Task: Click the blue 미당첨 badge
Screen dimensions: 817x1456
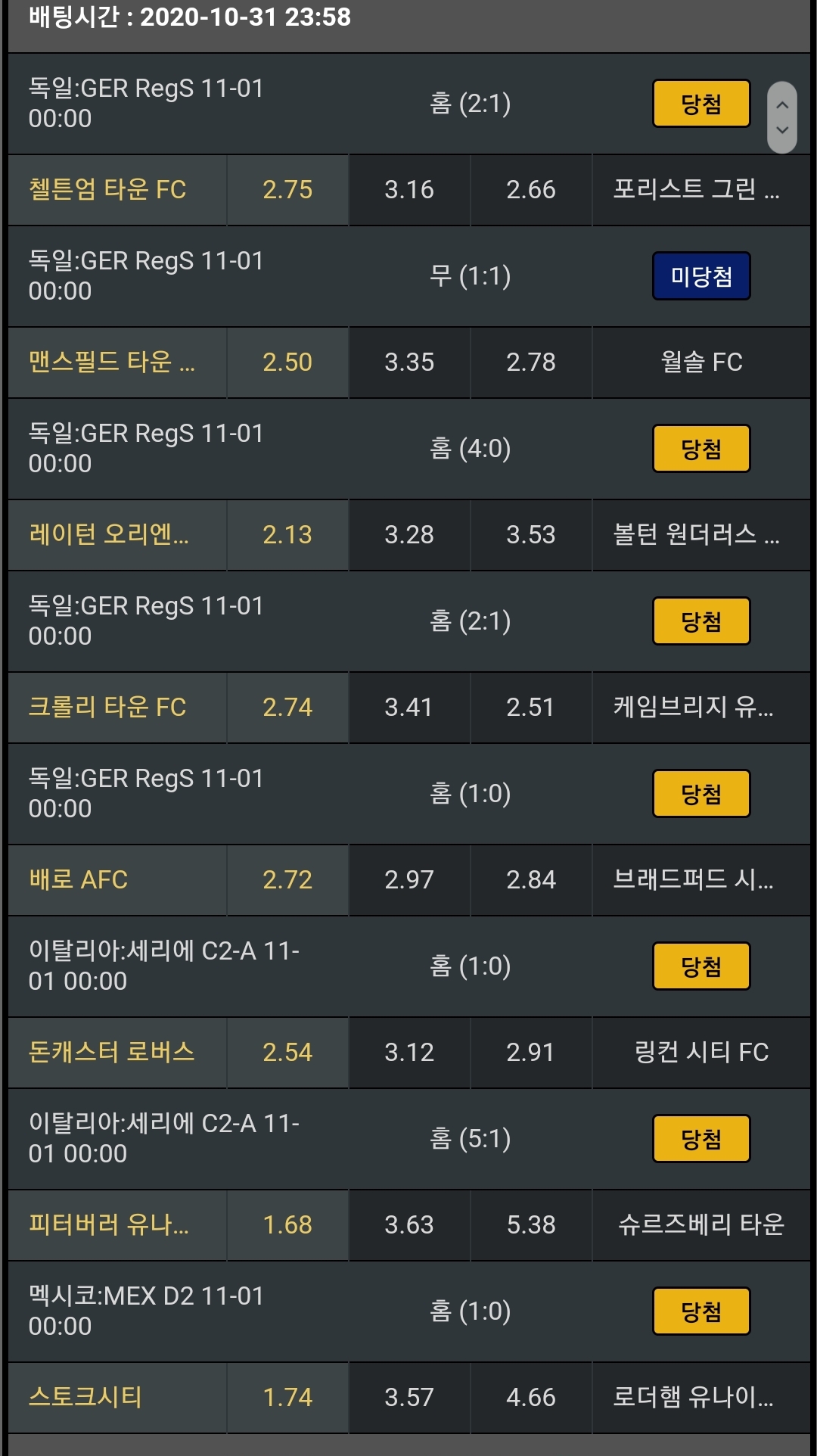Action: [701, 276]
